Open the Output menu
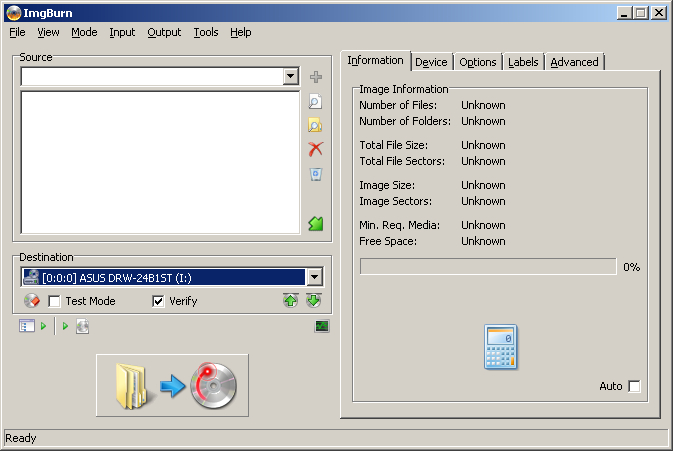The image size is (673, 451). coord(164,32)
